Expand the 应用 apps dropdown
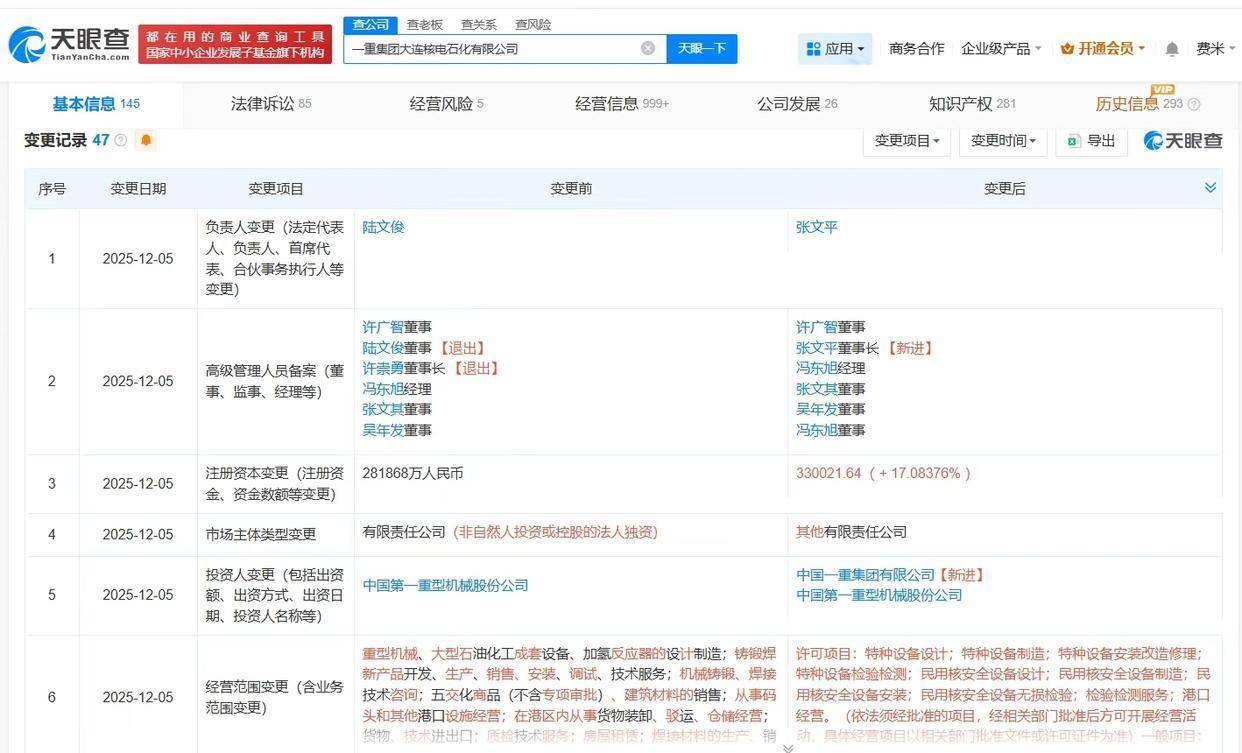This screenshot has height=753, width=1242. coord(835,48)
